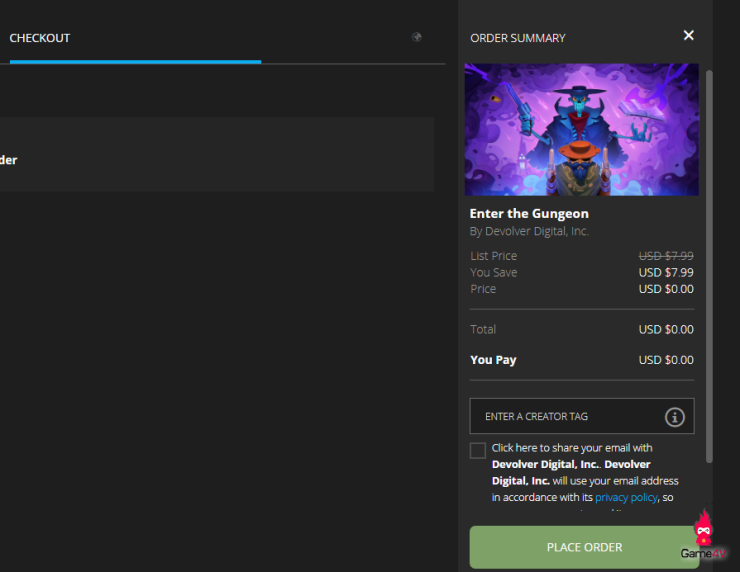Viewport: 740px width, 572px height.
Task: Click the By Devolver Digital, Inc. publisher line
Action: 529,231
